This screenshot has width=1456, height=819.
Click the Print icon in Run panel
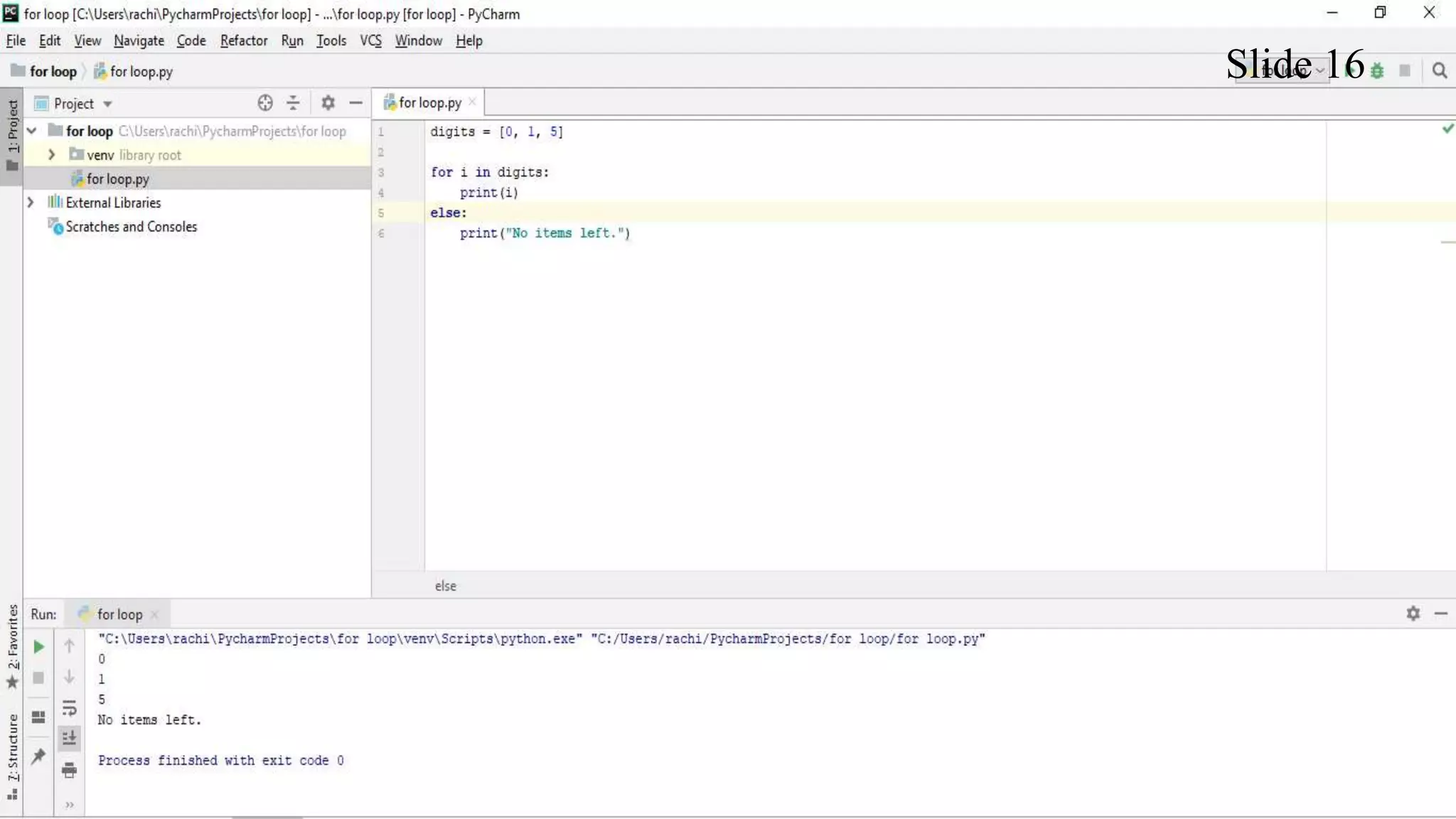(x=69, y=770)
